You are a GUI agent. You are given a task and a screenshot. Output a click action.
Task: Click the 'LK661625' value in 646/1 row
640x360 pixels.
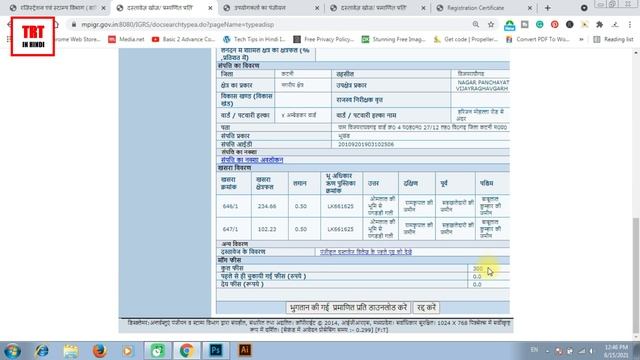[x=340, y=207]
